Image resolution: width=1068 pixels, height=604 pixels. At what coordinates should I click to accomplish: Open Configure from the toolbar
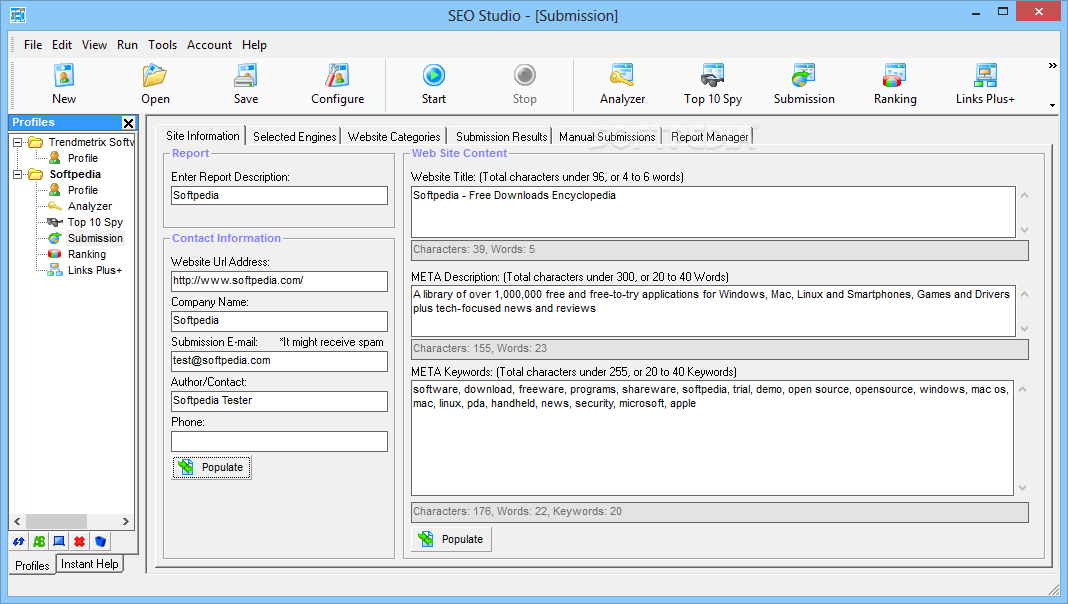(x=337, y=84)
